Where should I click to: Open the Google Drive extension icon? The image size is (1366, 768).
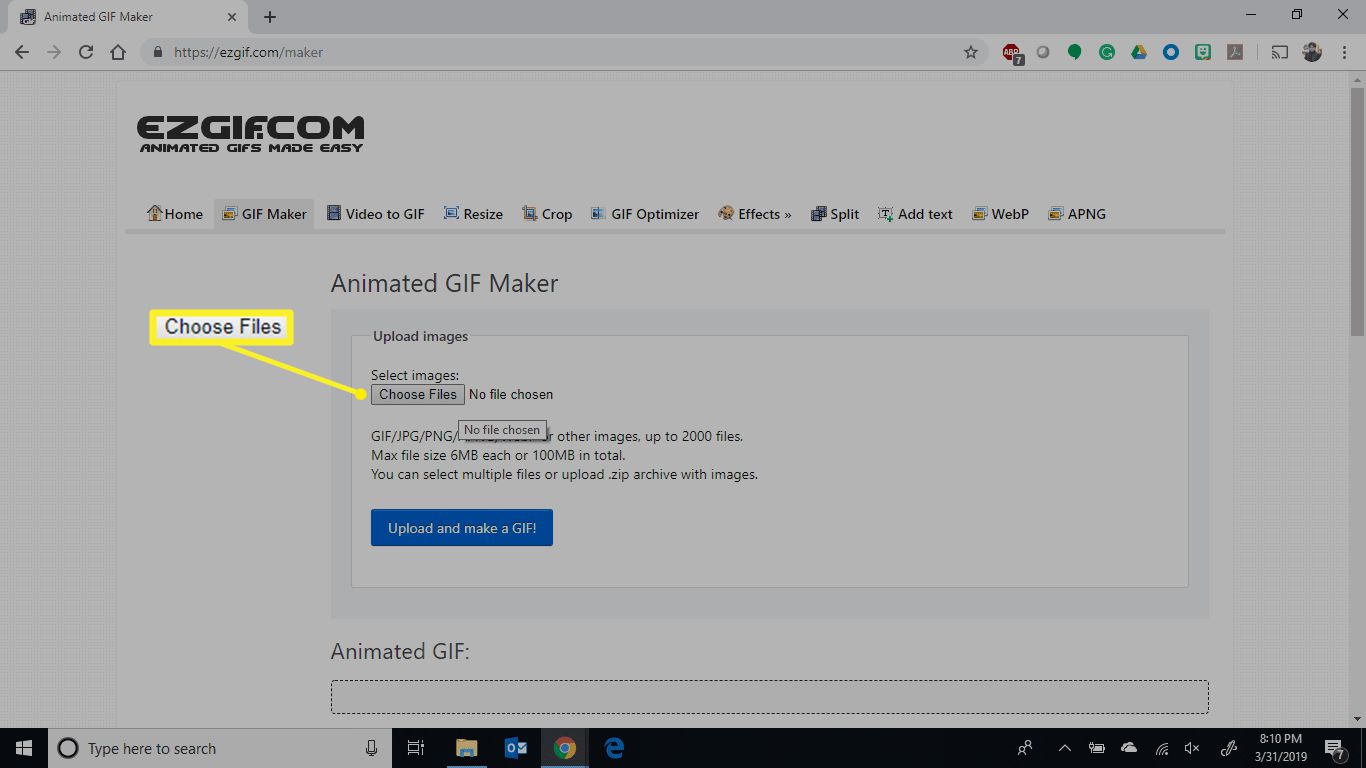tap(1139, 52)
